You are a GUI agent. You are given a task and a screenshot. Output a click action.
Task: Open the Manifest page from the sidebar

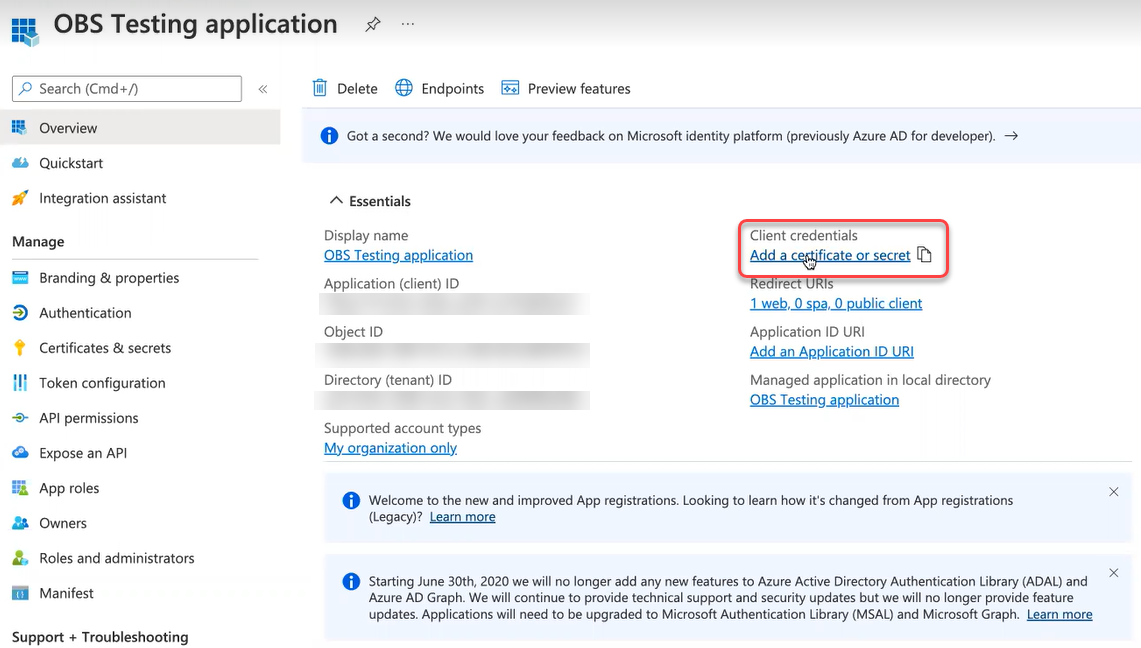(66, 593)
